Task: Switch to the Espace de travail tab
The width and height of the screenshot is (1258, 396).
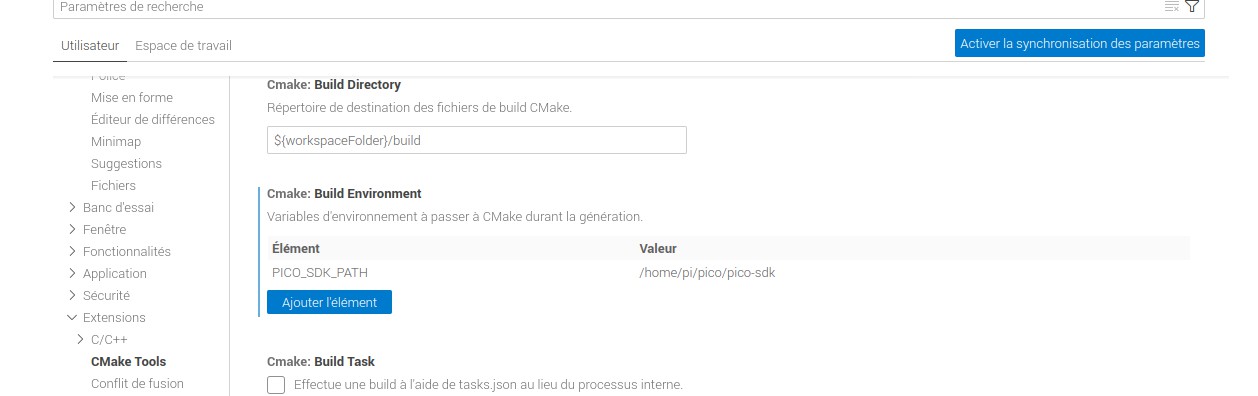Action: 183,45
